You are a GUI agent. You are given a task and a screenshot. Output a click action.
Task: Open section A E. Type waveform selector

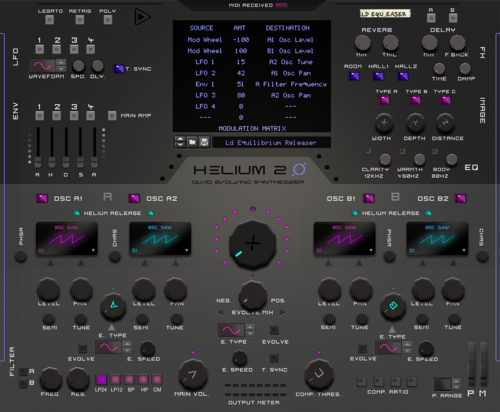[x=114, y=347]
